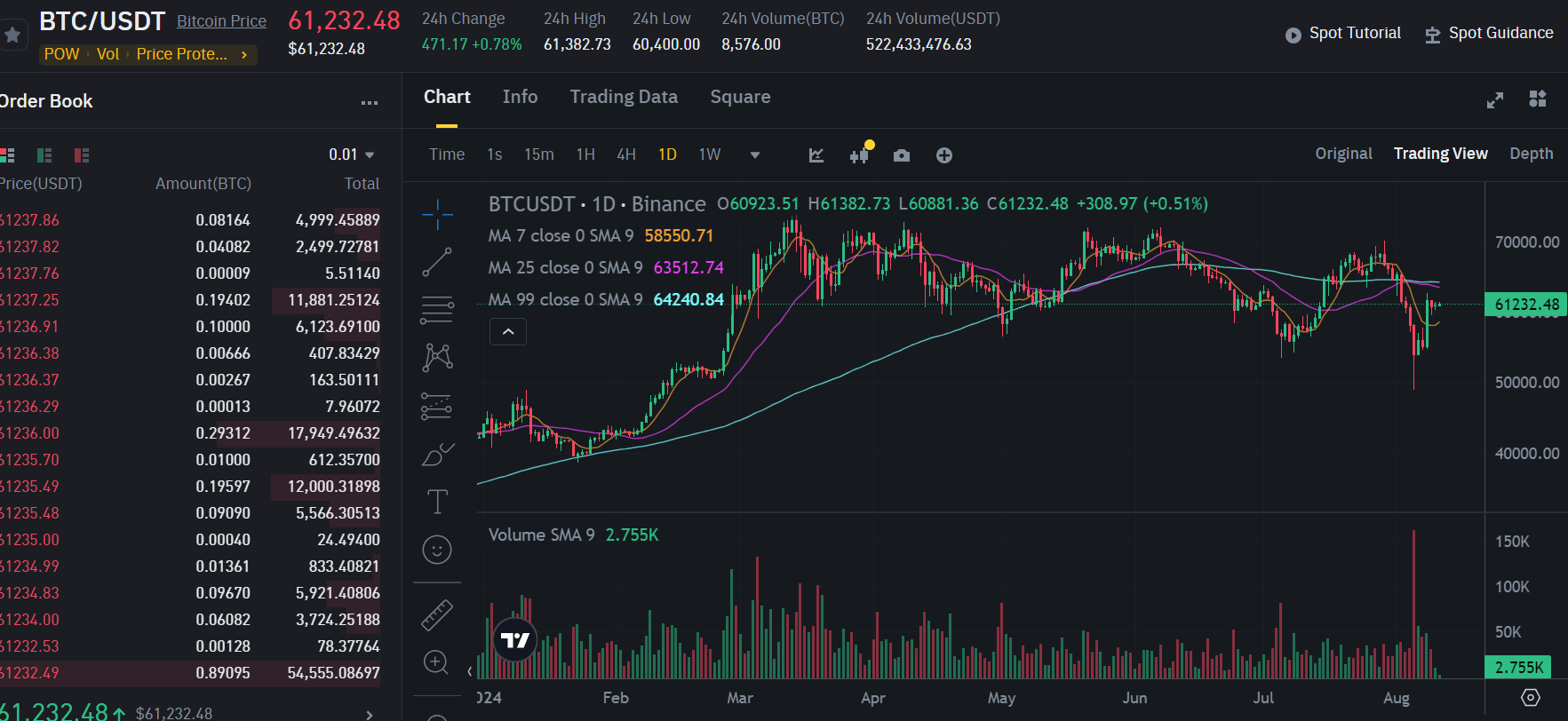Image resolution: width=1568 pixels, height=721 pixels.
Task: Select ask order with amount 0.89095
Action: (190, 673)
